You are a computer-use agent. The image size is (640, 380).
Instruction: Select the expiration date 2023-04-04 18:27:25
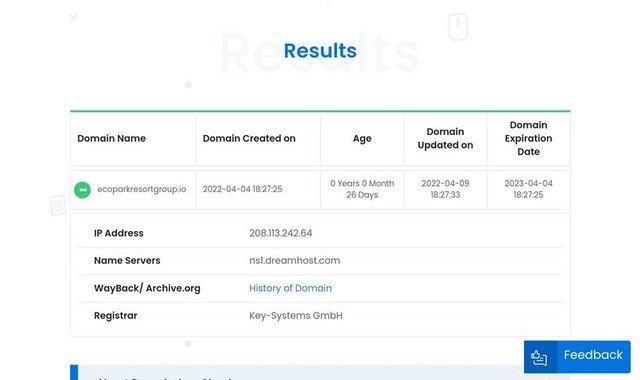click(x=528, y=189)
